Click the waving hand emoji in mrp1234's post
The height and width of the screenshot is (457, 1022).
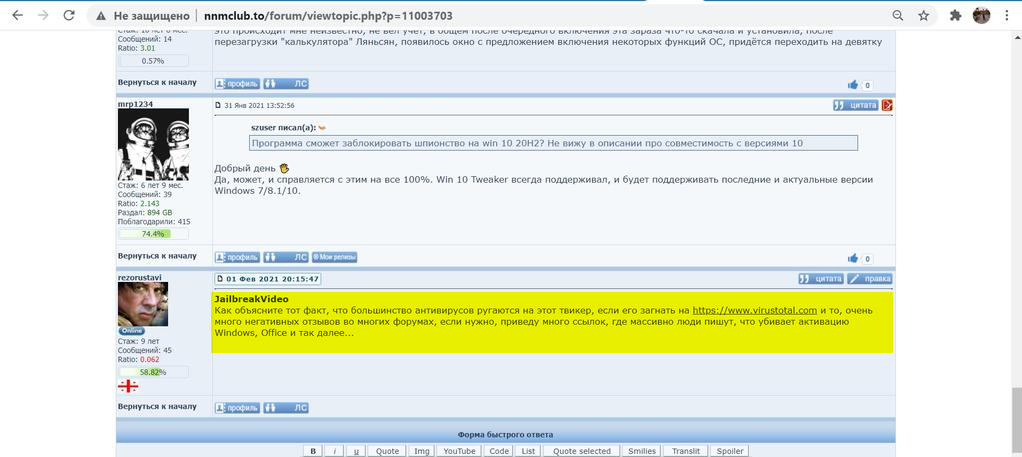[x=284, y=168]
